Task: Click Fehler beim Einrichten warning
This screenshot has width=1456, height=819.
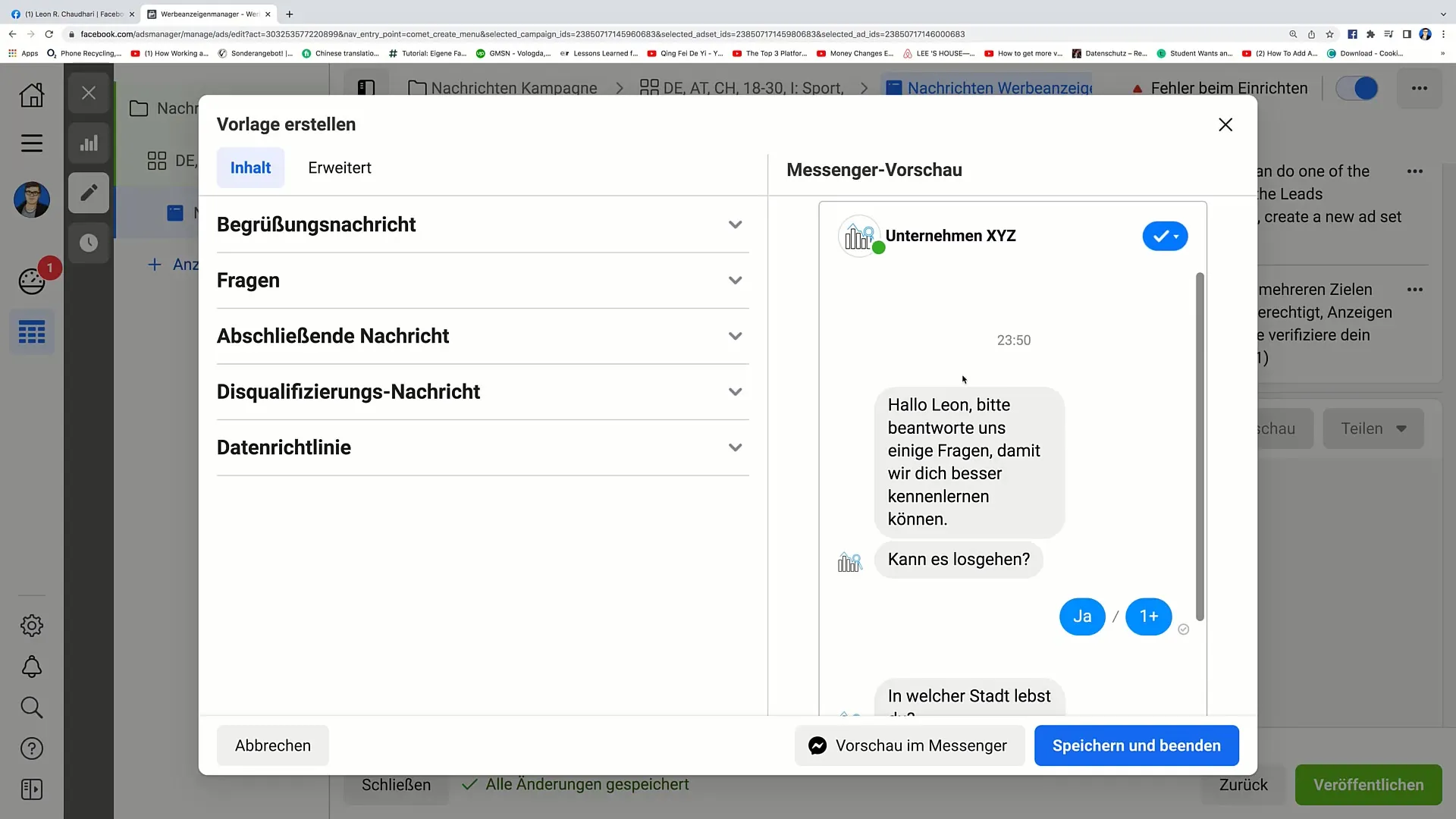Action: pos(1219,88)
